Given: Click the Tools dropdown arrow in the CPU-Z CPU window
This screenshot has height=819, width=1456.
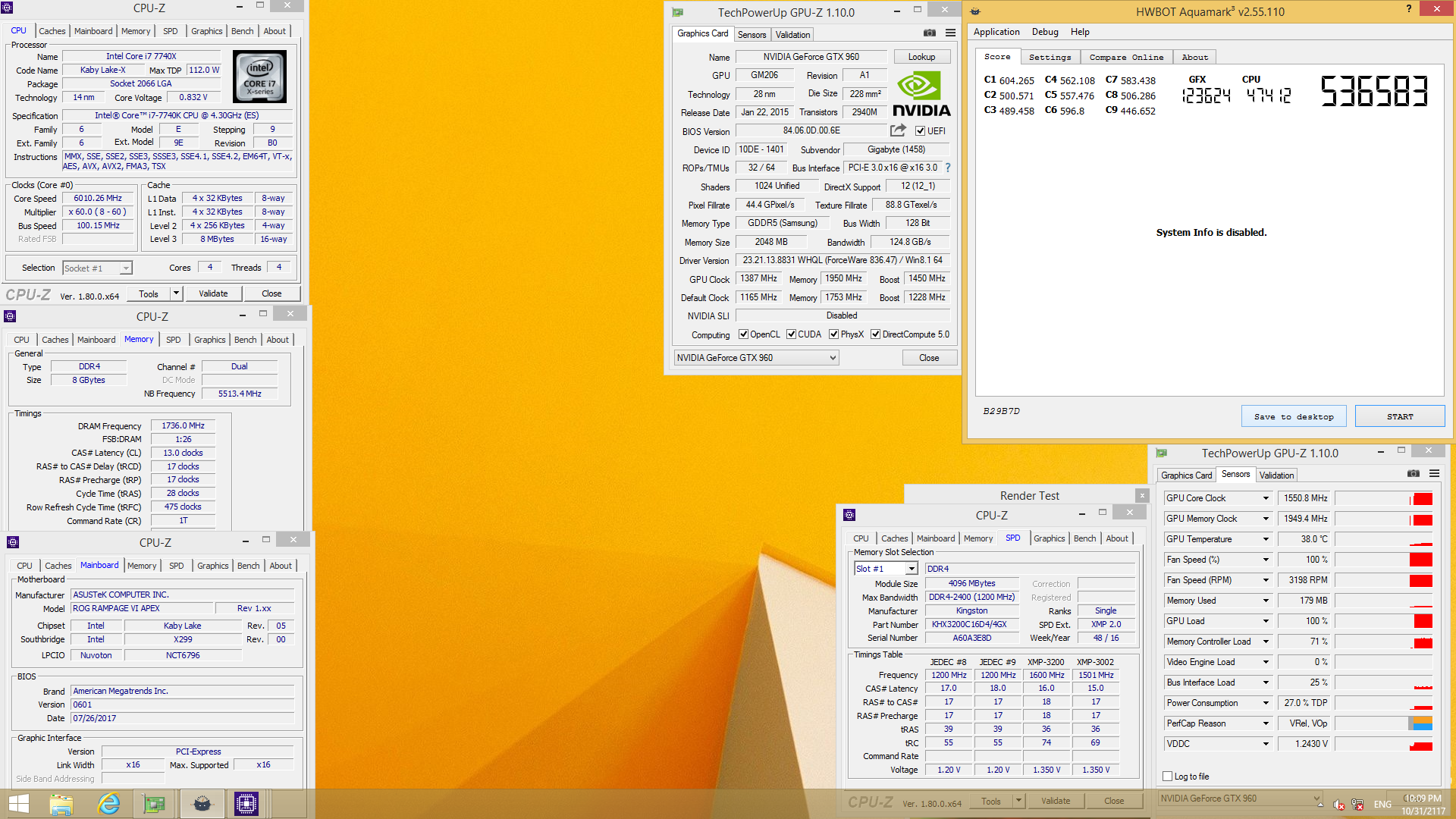Looking at the screenshot, I should tap(176, 293).
